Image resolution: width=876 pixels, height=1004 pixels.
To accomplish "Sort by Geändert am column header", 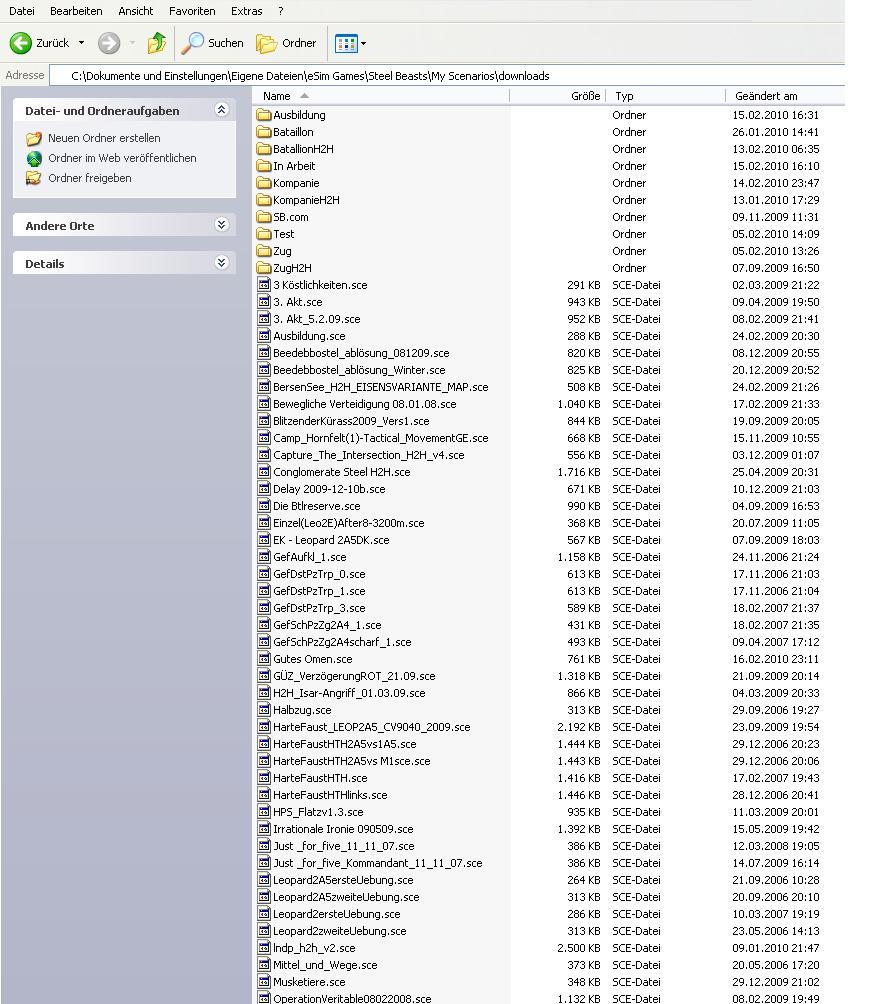I will point(766,96).
